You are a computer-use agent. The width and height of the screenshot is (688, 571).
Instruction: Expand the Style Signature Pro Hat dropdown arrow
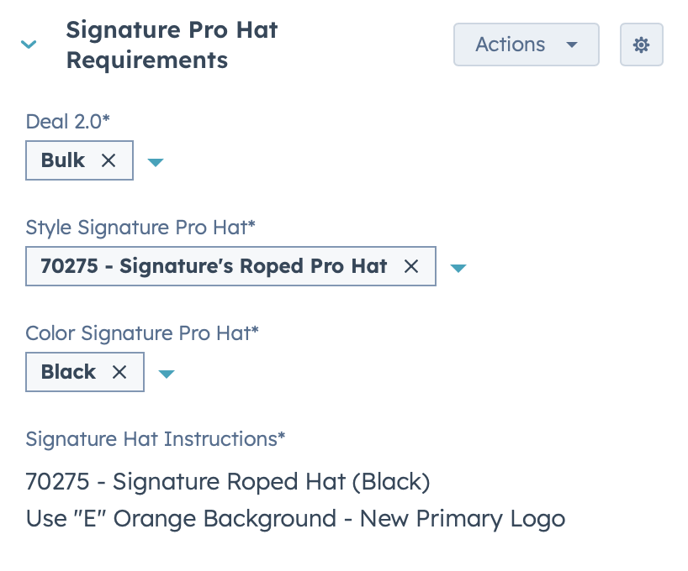pyautogui.click(x=458, y=268)
